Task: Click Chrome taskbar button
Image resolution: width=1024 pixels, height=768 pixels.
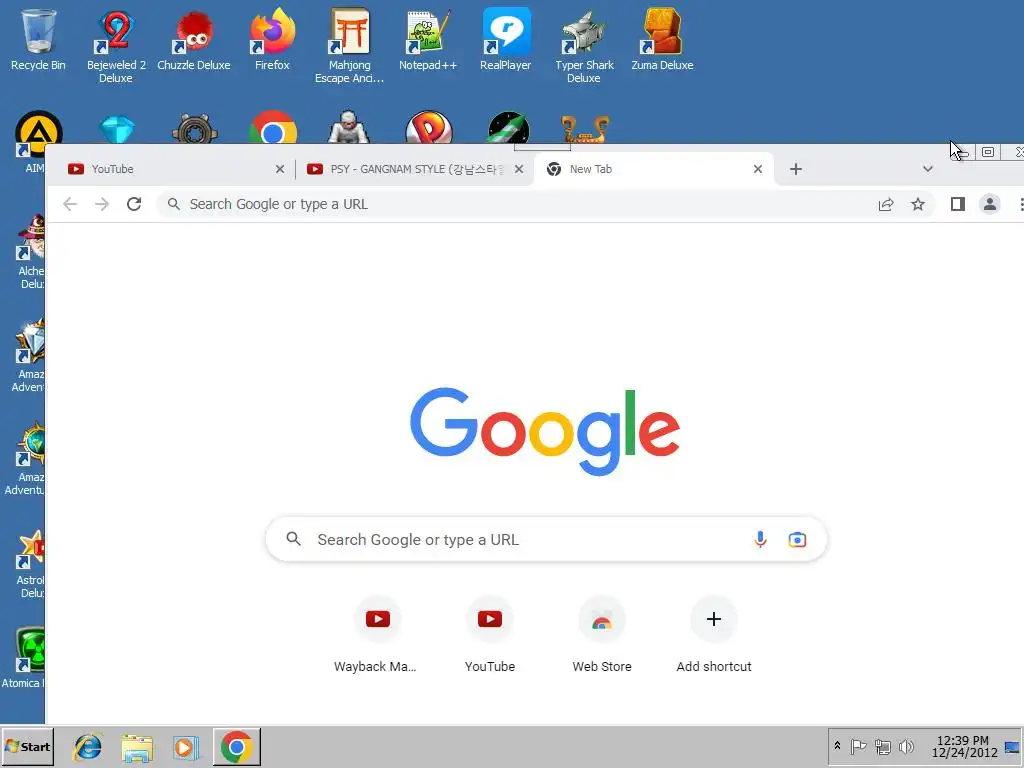Action: point(236,746)
